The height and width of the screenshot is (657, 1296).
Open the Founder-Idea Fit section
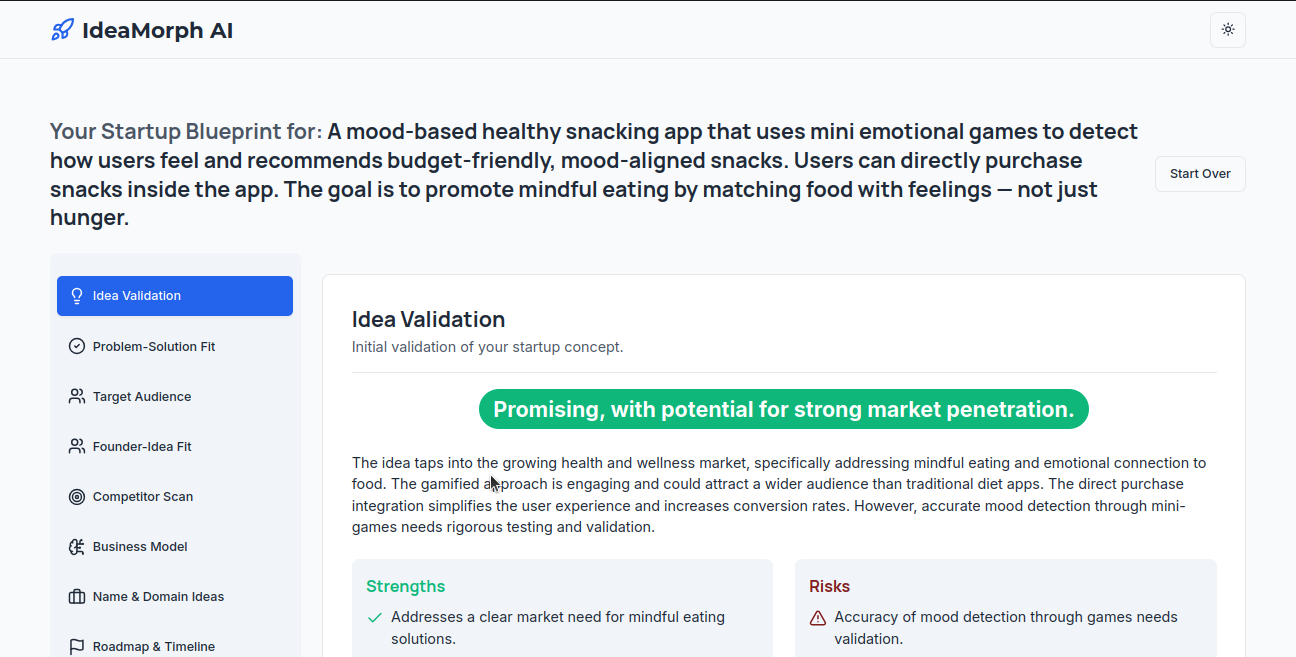pyautogui.click(x=142, y=446)
